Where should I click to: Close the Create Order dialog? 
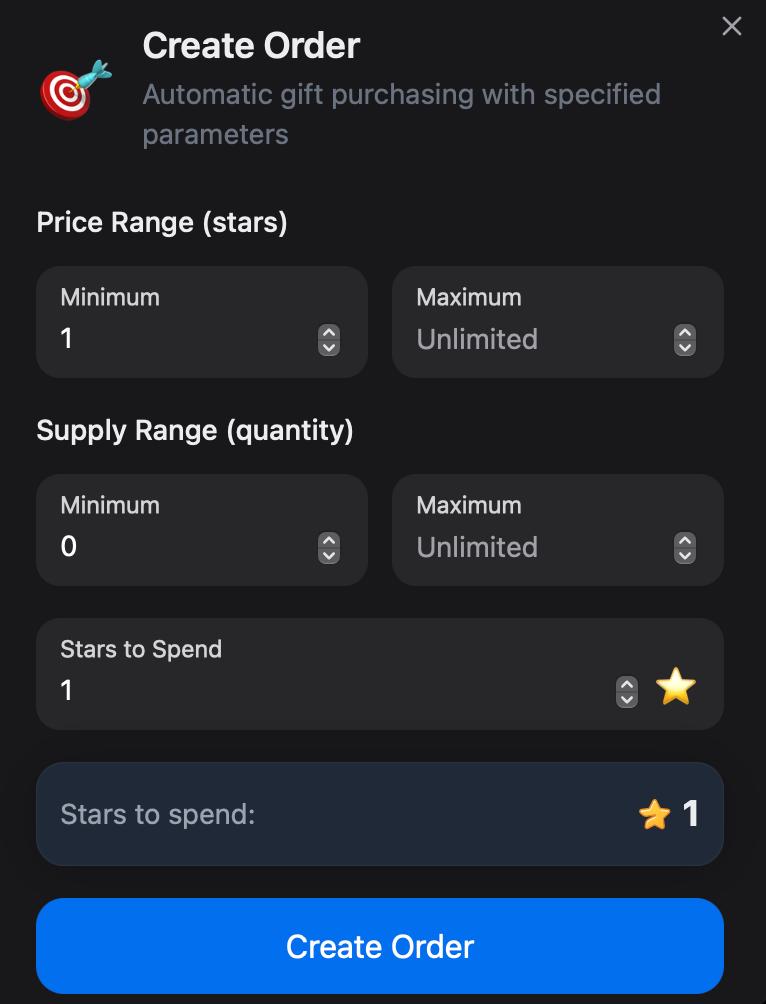(731, 26)
